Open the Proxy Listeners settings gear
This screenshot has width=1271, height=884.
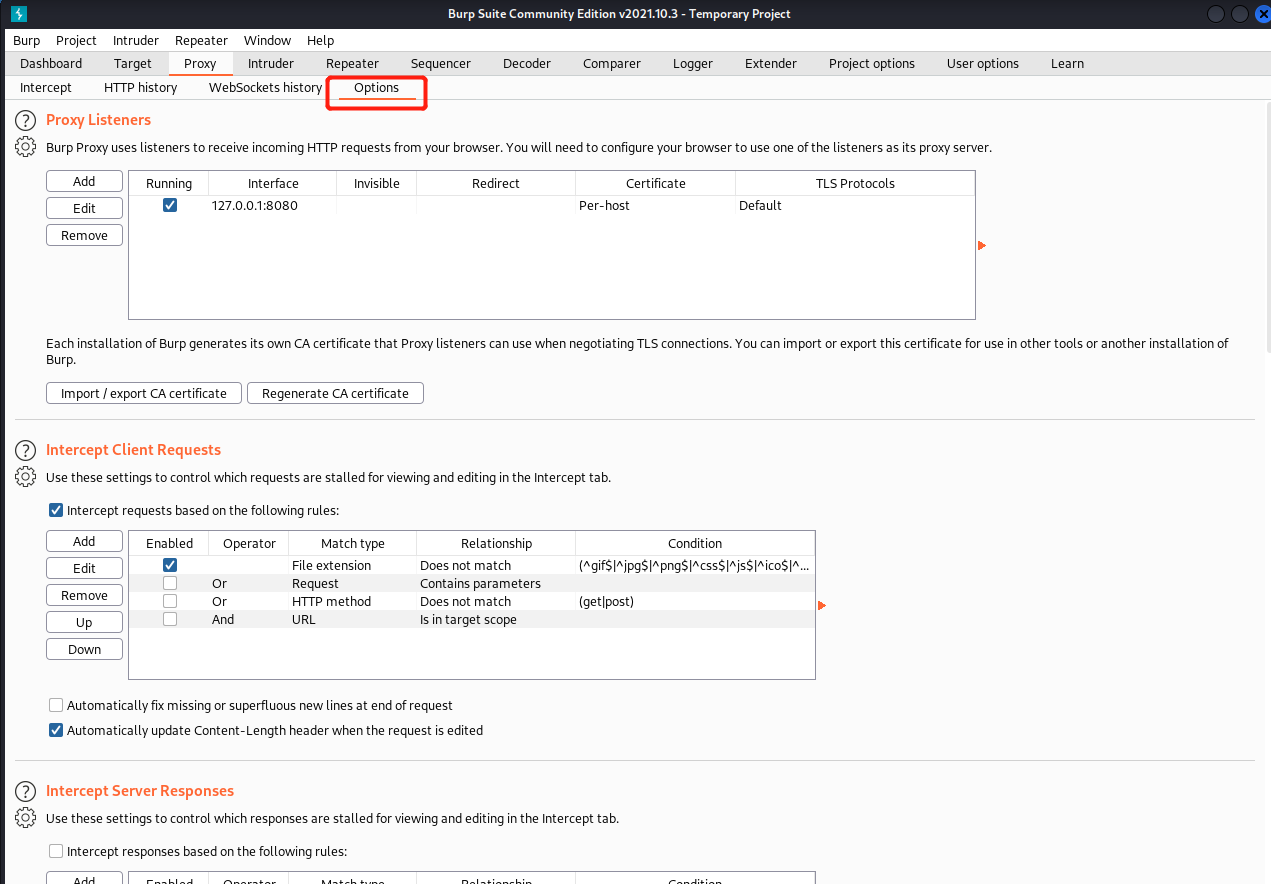pos(25,147)
